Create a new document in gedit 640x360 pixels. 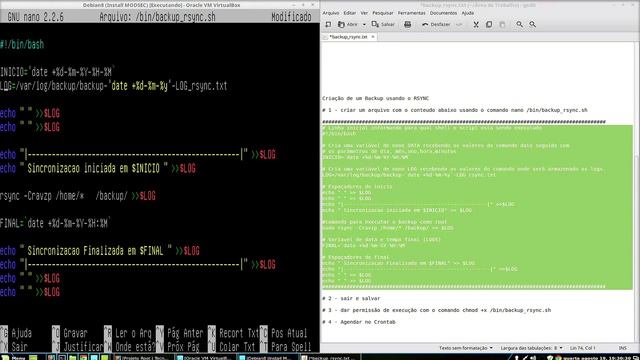click(x=328, y=24)
